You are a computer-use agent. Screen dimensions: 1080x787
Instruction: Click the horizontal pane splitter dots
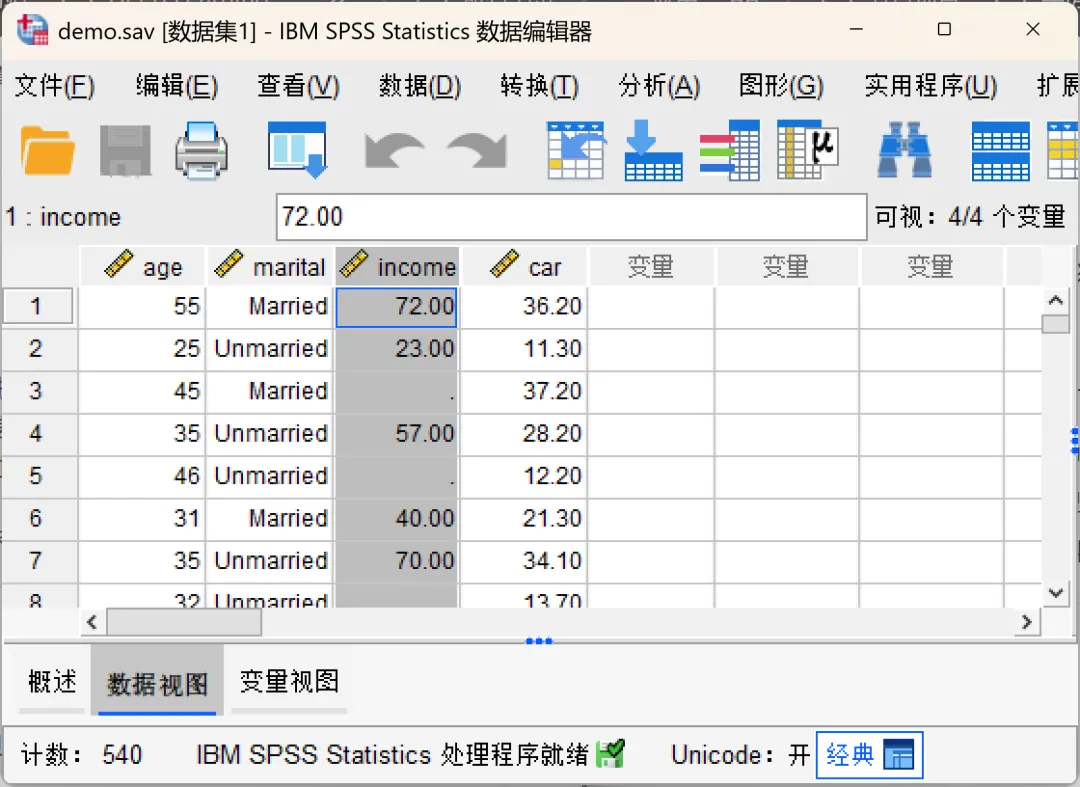(539, 641)
